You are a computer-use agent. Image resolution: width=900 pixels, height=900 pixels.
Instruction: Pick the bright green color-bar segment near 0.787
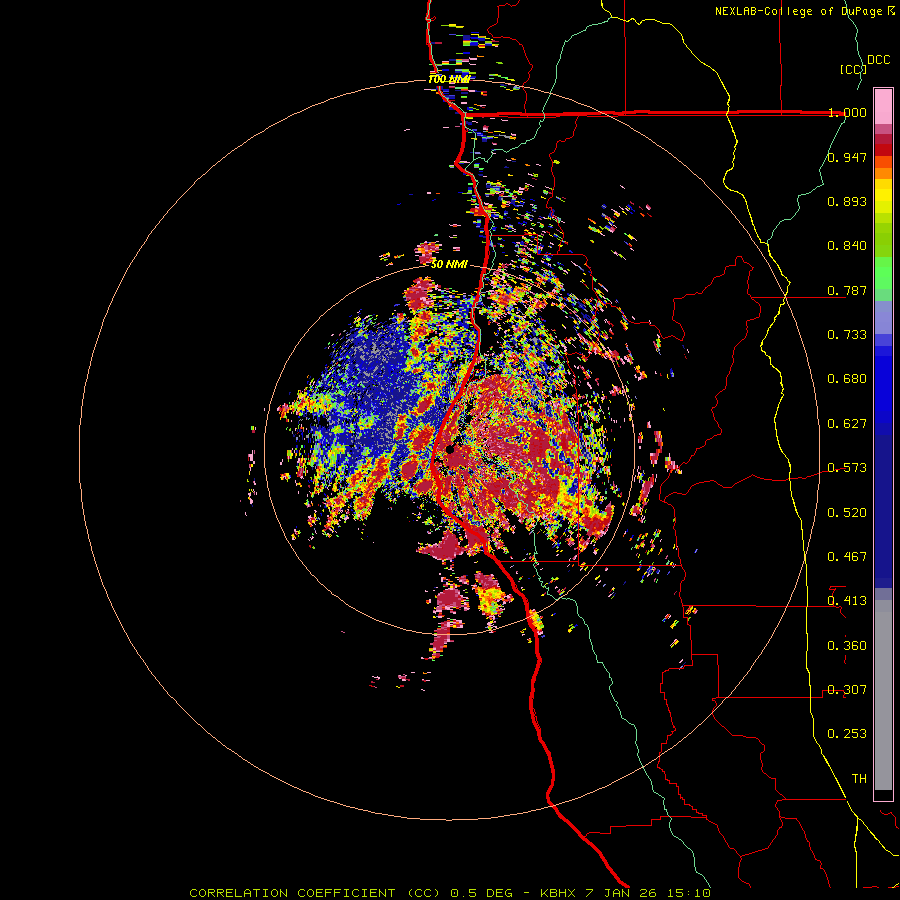coord(883,273)
